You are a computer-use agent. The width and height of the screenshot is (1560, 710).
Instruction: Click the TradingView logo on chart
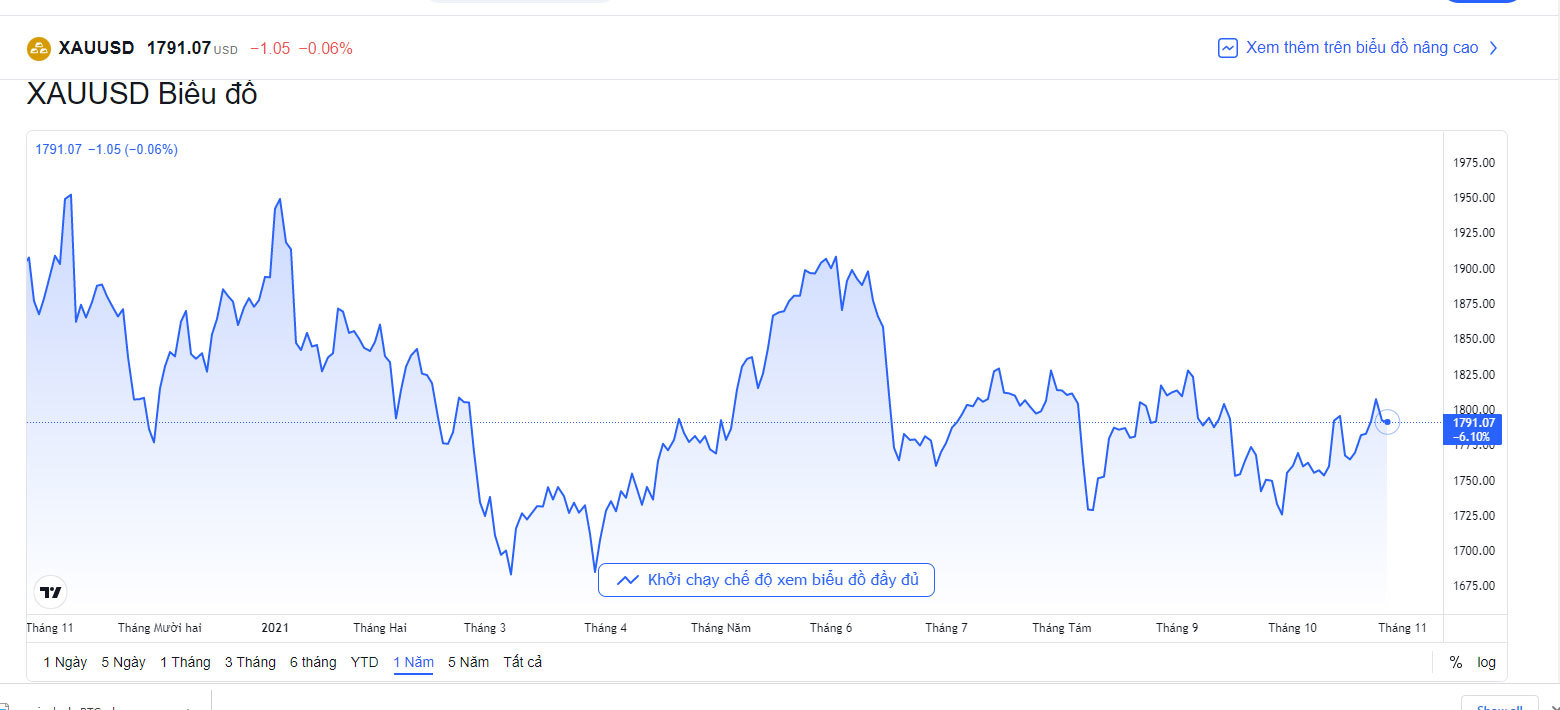[50, 593]
